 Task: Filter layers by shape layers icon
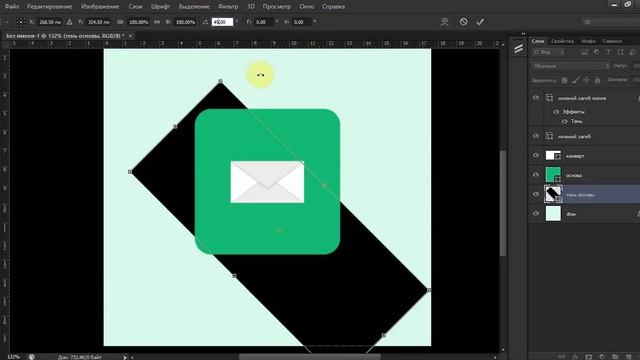pyautogui.click(x=620, y=52)
